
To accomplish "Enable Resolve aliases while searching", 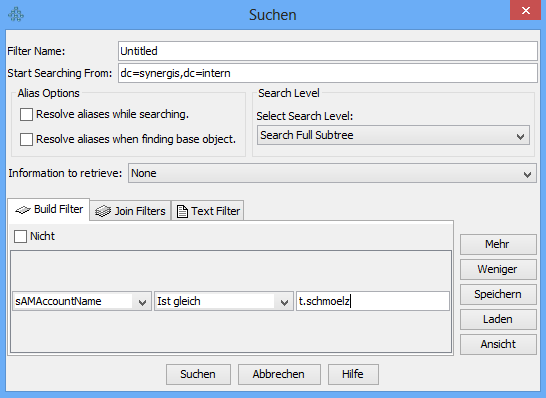I will click(26, 114).
